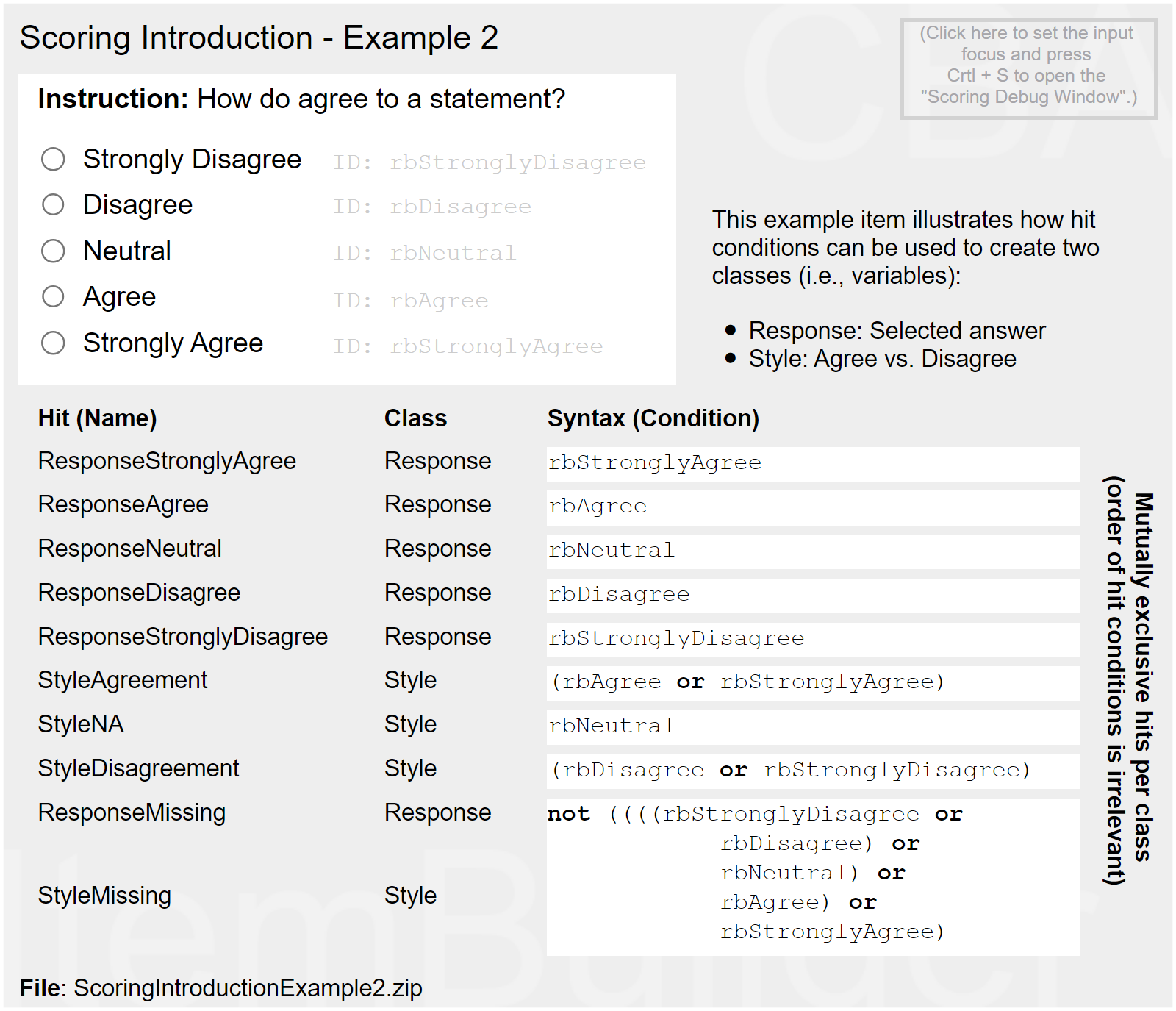Click the ResponseMissing hit name
Image resolution: width=1176 pixels, height=1011 pixels.
[132, 812]
